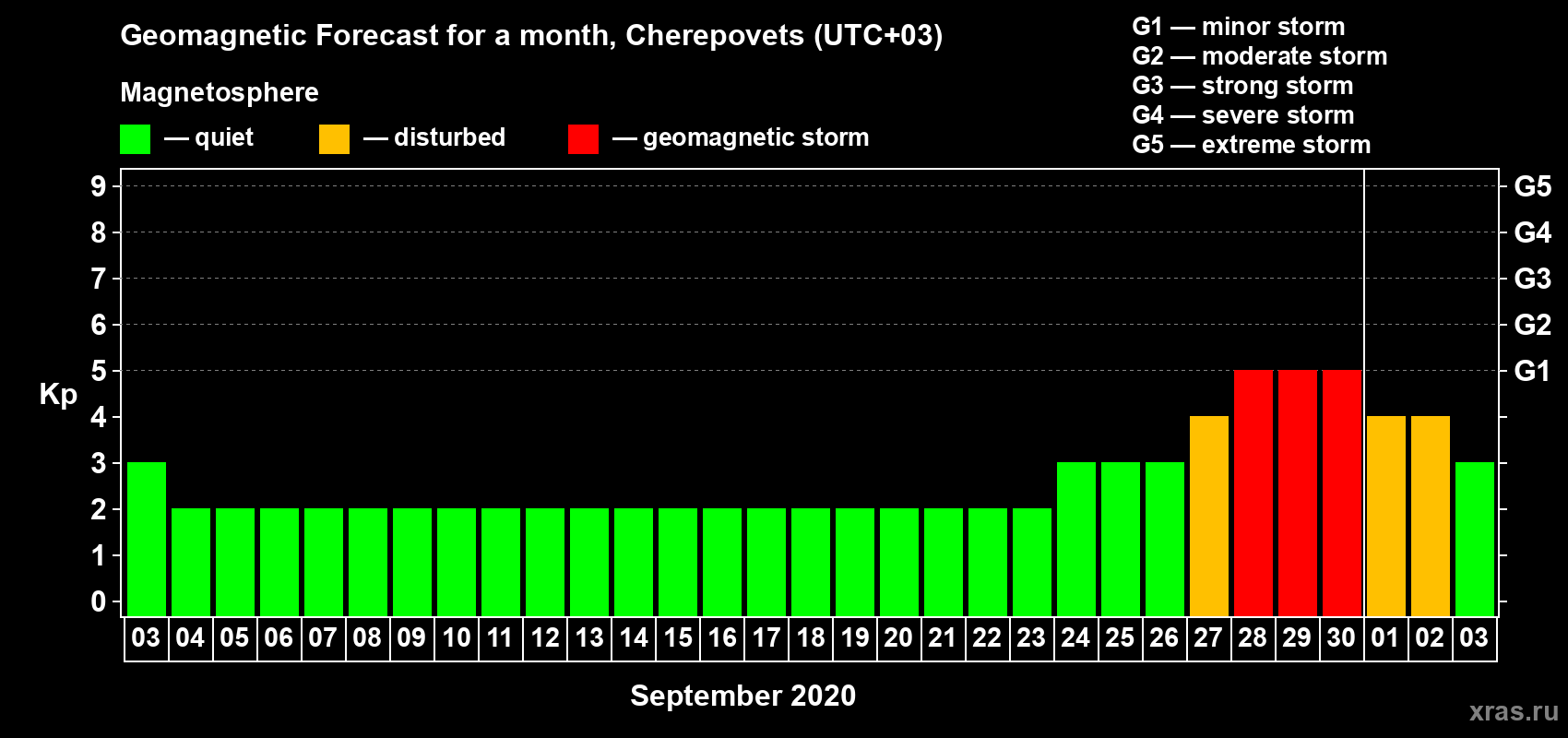Viewport: 1568px width, 738px height.
Task: Select the green bar above date 24
Action: (x=1076, y=539)
